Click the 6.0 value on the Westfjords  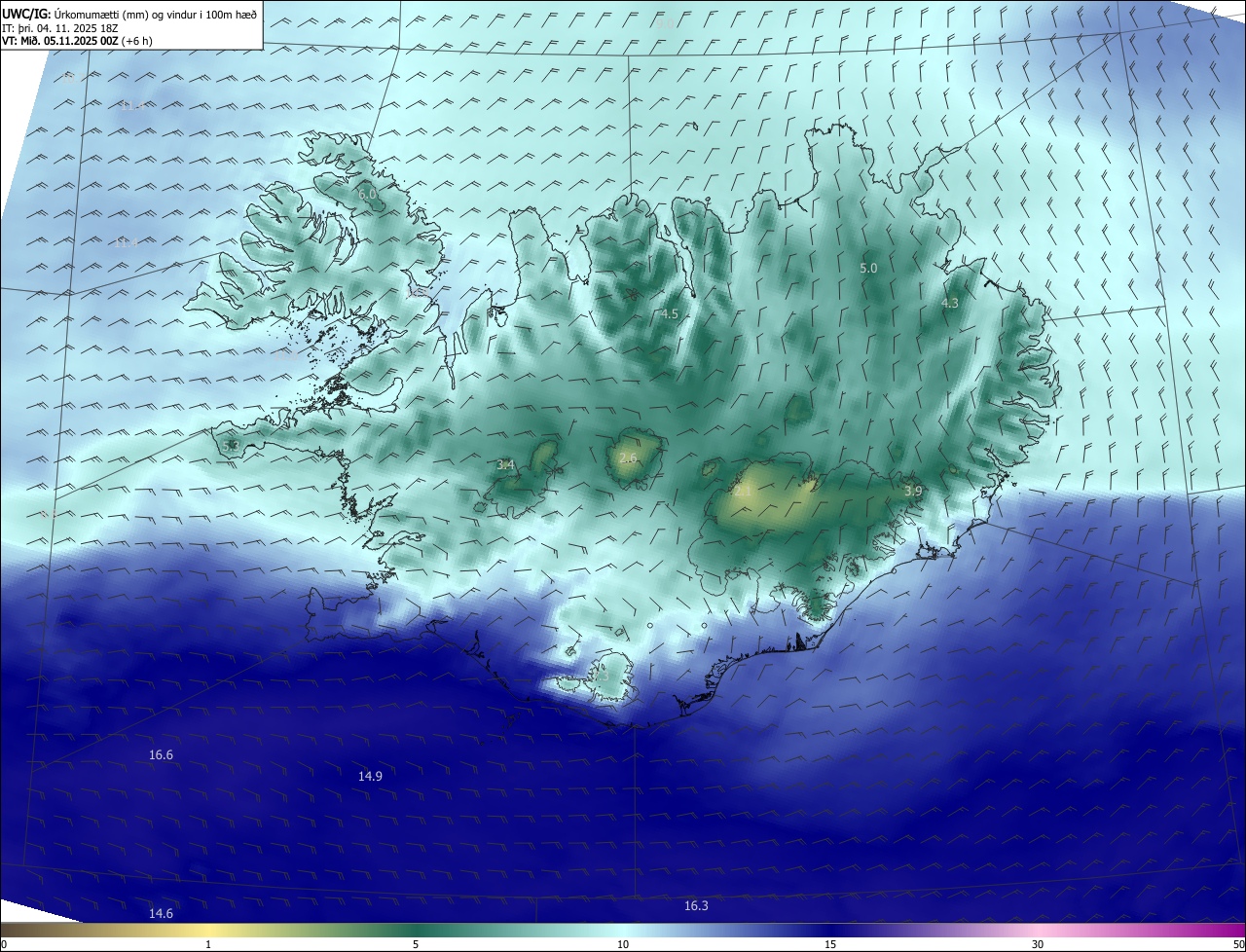(x=367, y=194)
